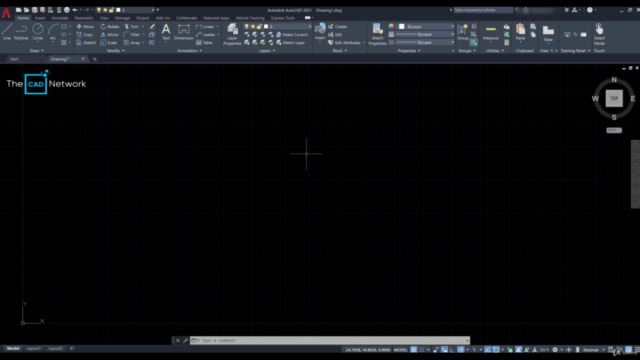
Task: Select the Array tool
Action: click(132, 42)
